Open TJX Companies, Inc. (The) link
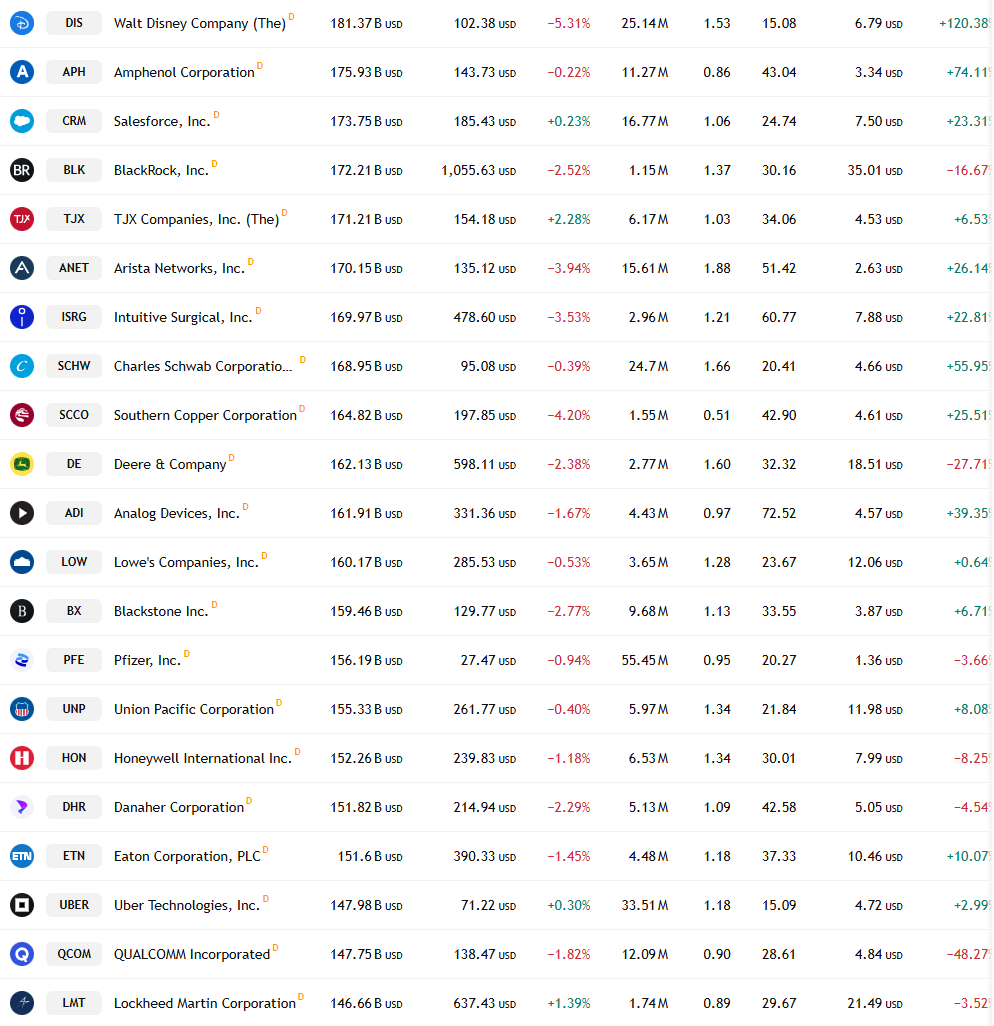This screenshot has width=994, height=1026. pyautogui.click(x=196, y=220)
